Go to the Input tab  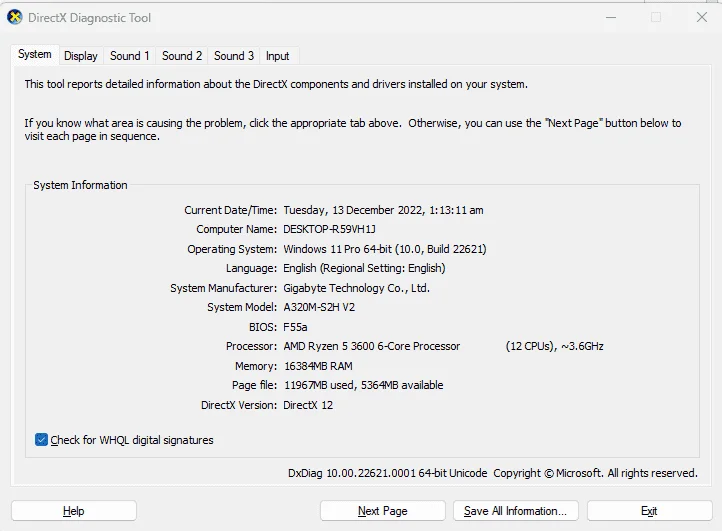click(278, 56)
